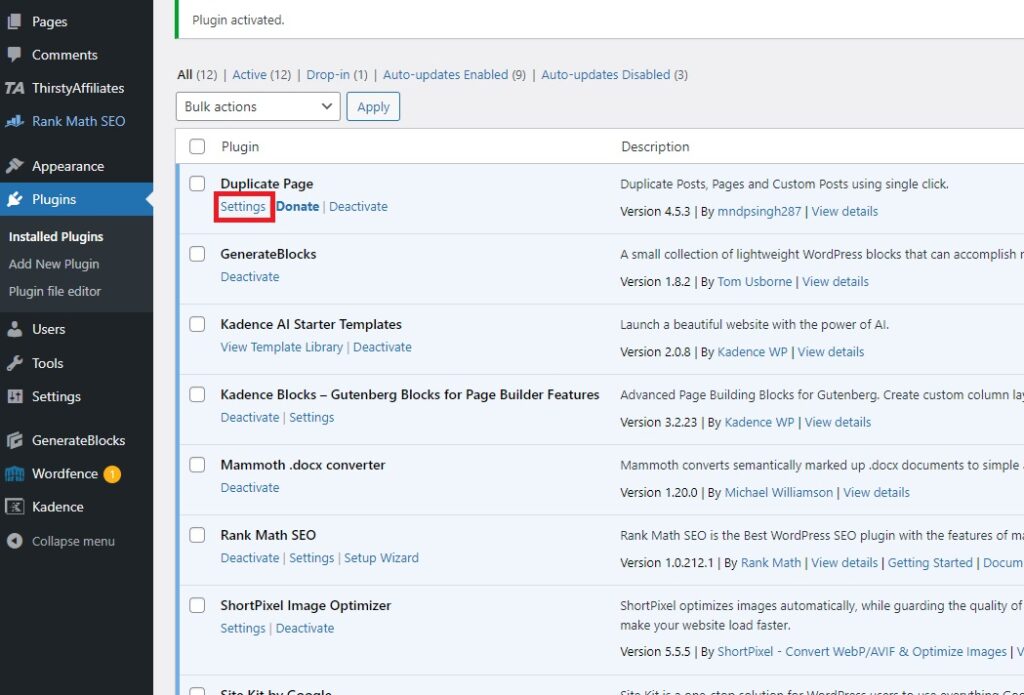Open the Tools menu item
The image size is (1024, 695).
[48, 363]
